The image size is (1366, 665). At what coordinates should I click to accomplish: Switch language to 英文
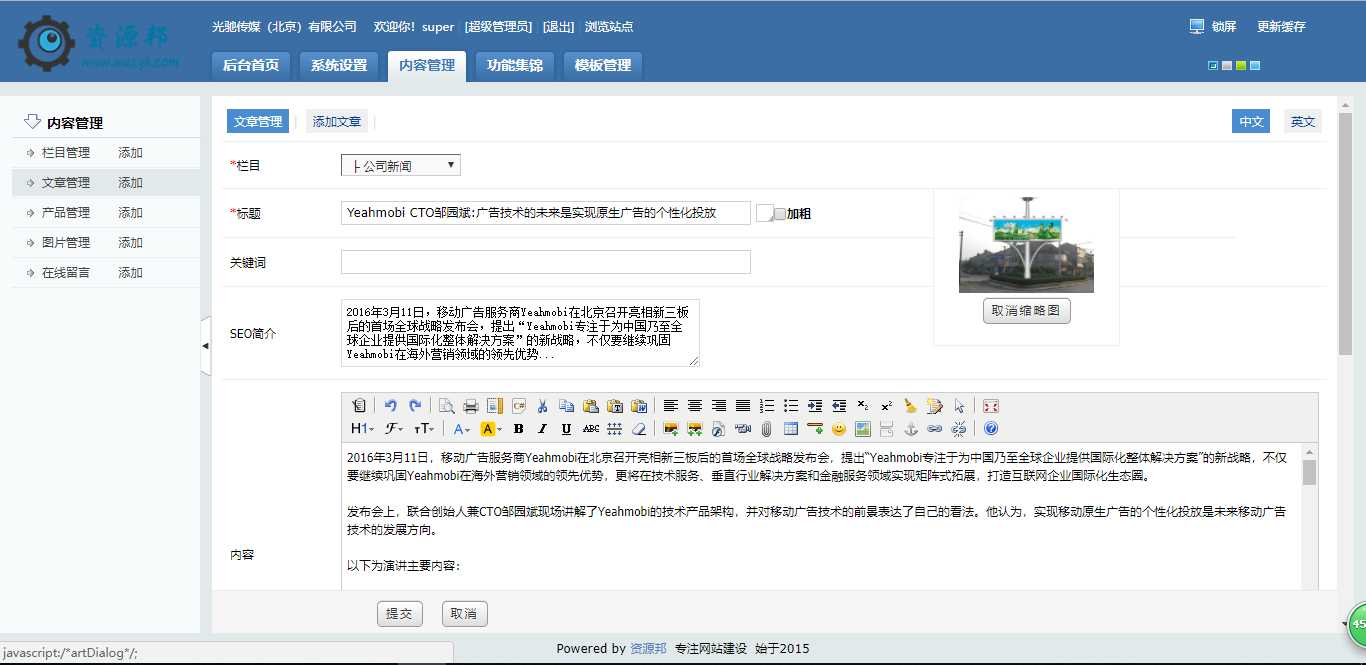click(x=1303, y=121)
